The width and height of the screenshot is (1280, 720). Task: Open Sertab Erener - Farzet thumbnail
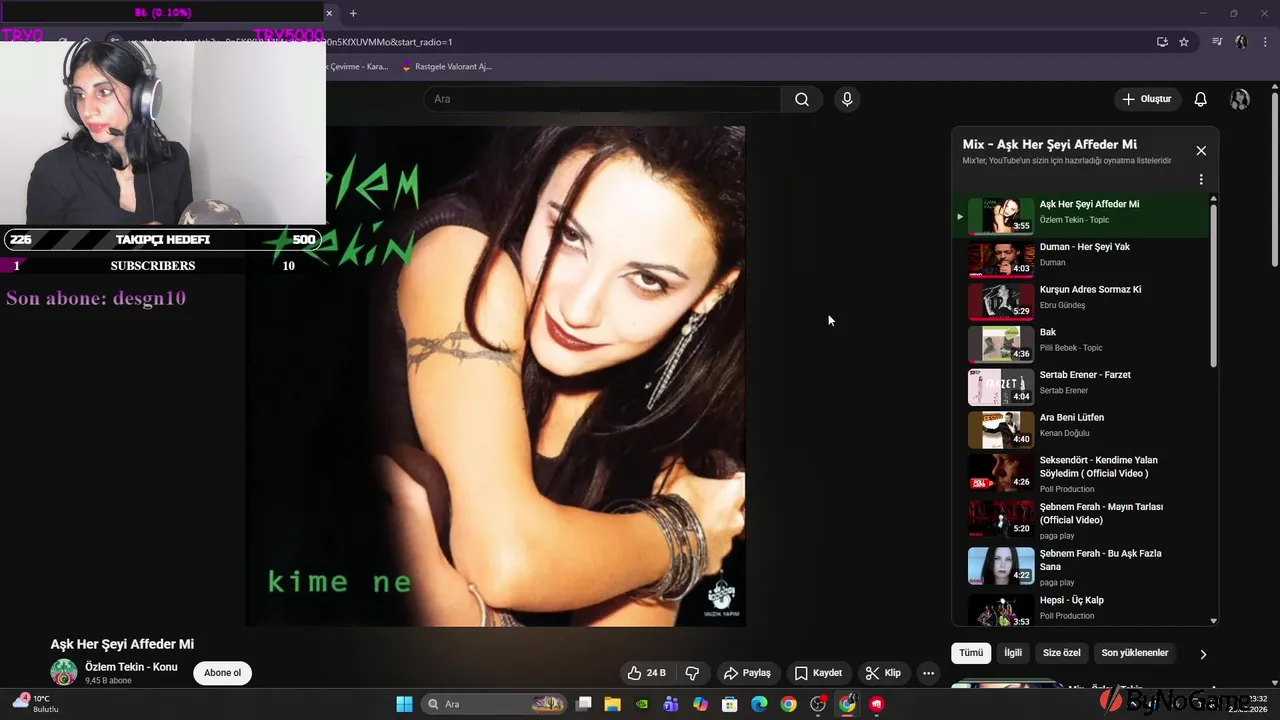(x=1001, y=387)
